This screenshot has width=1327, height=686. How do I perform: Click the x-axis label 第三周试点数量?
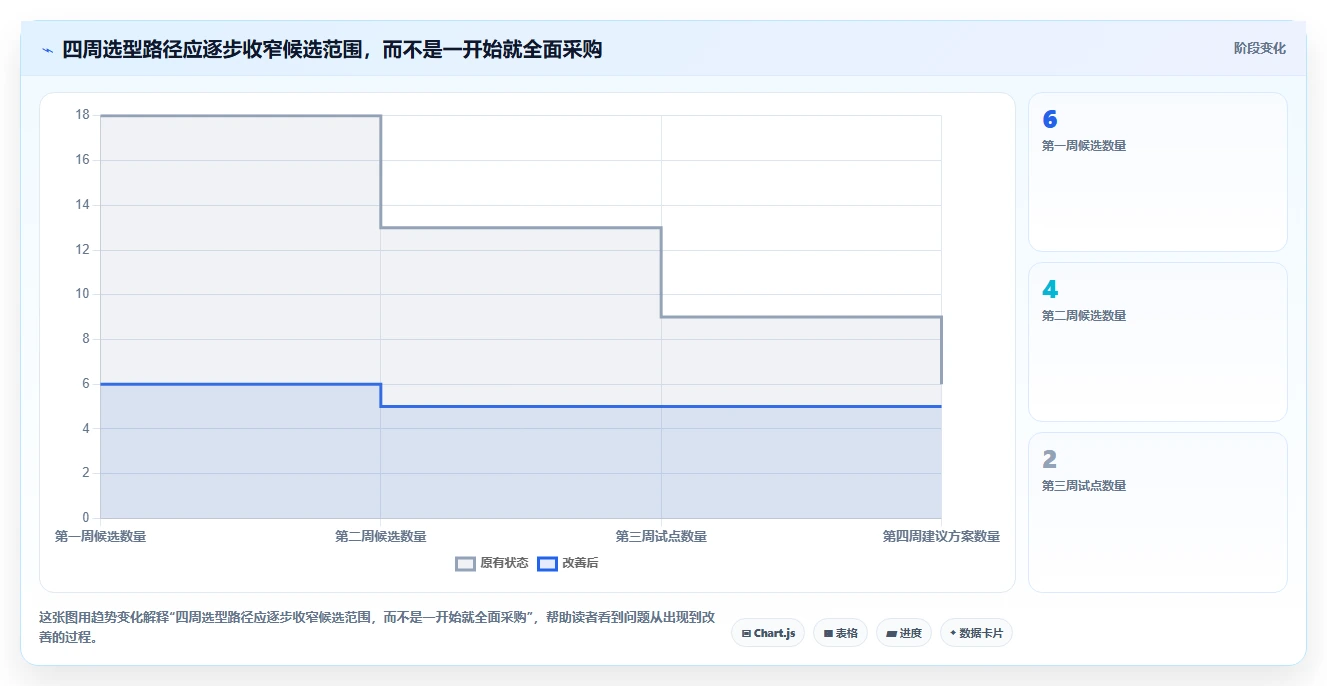(661, 537)
